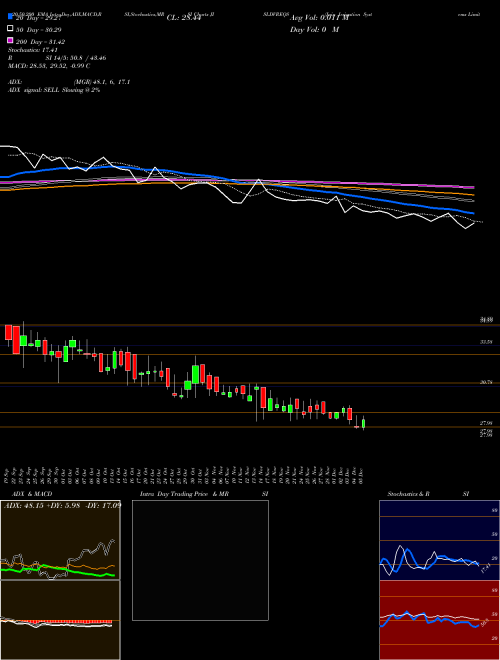Screen dimensions: 500x660
Task: Open the empty intraday trading price panel
Action: tap(200, 560)
